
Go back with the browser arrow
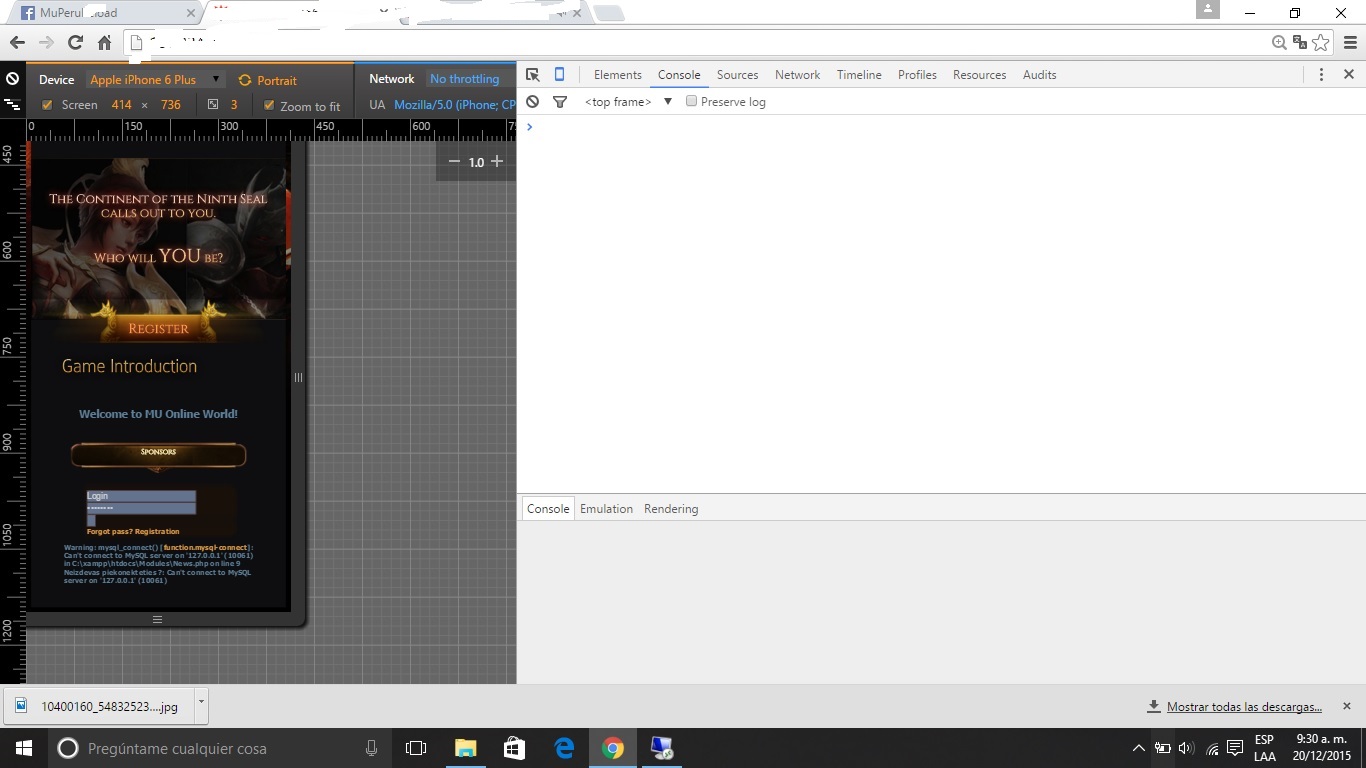click(17, 42)
